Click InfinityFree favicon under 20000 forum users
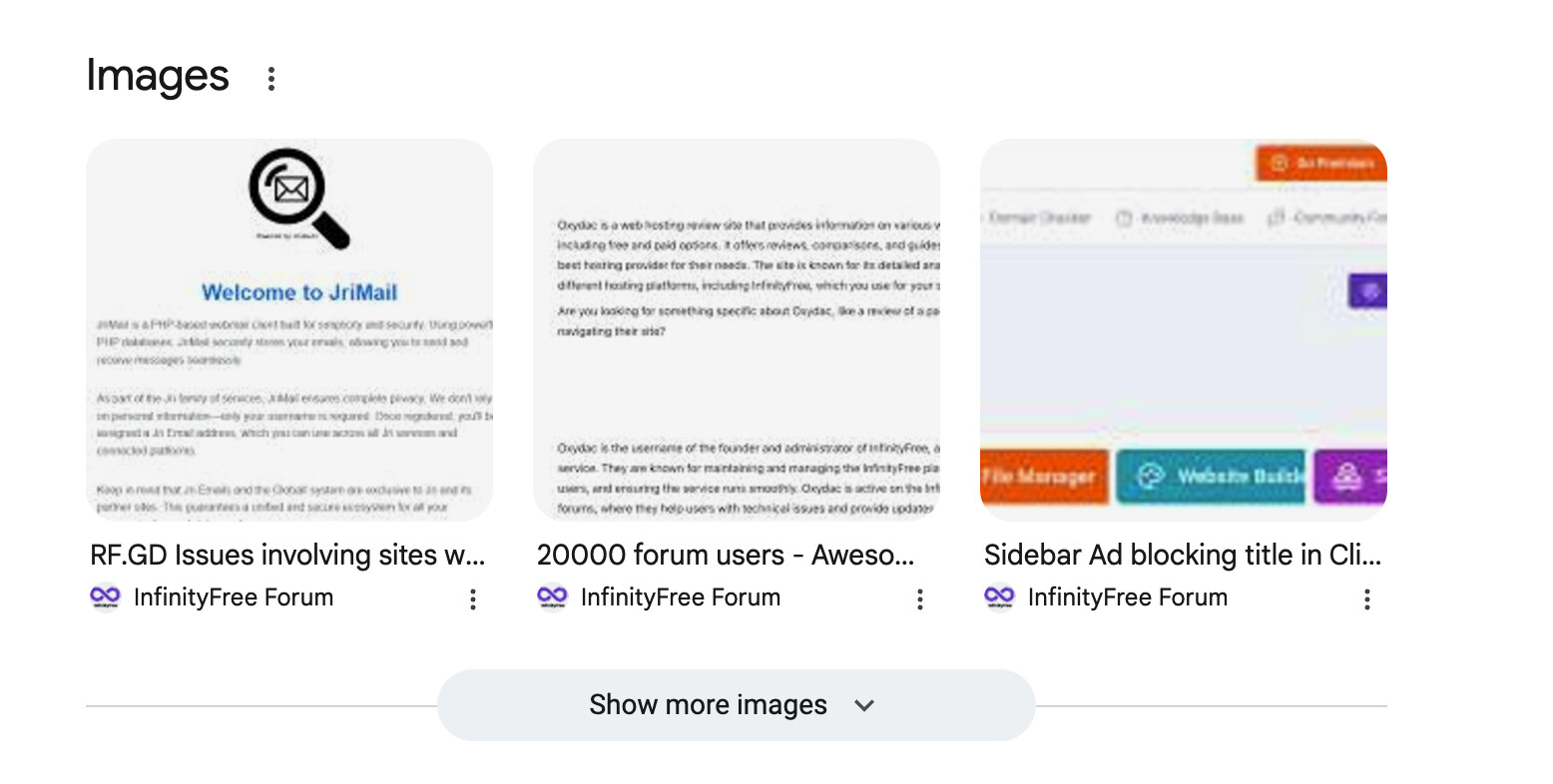Screen dimensions: 1553x784 coord(552,597)
